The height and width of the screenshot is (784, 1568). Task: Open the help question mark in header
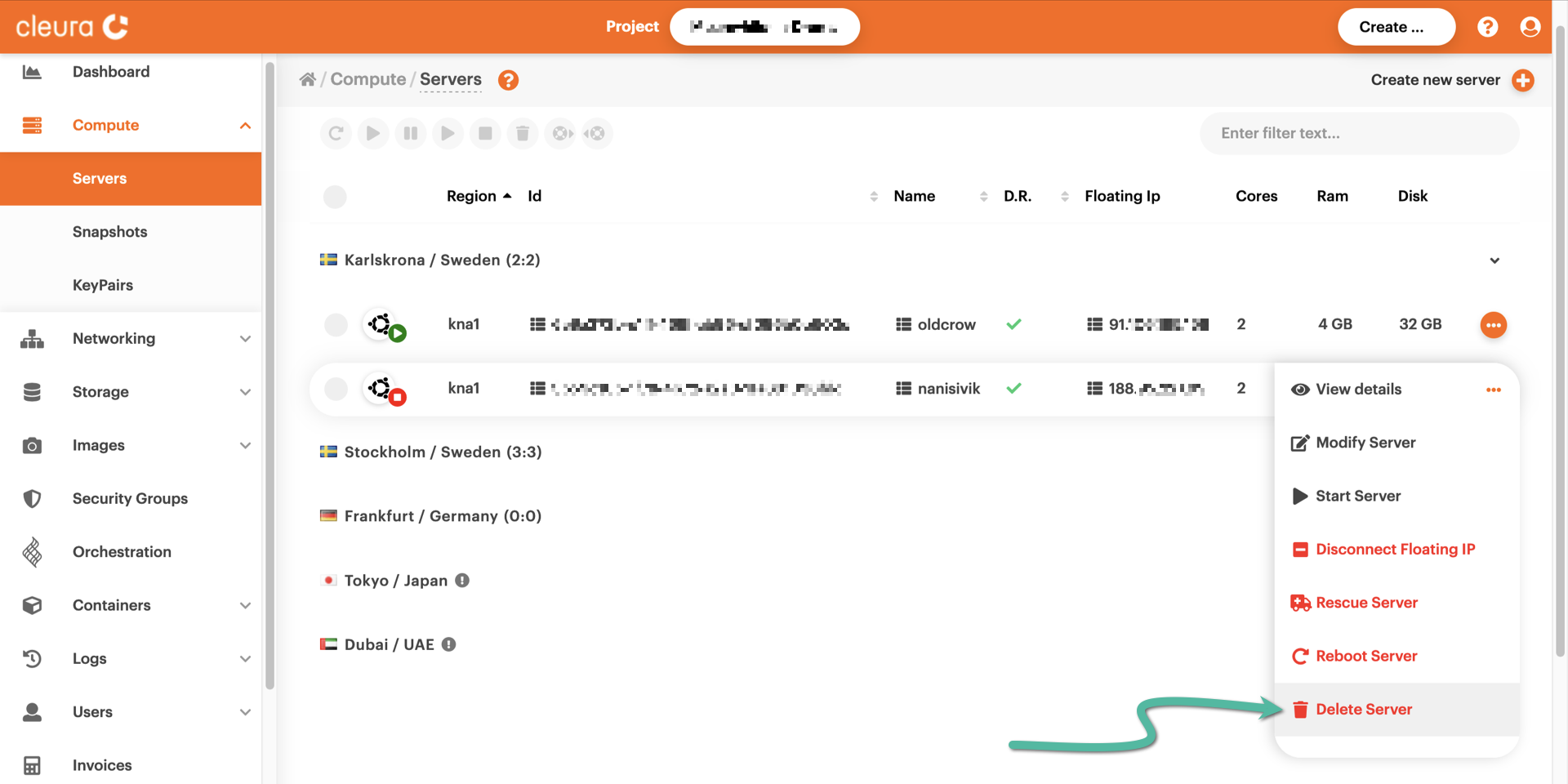(x=1487, y=27)
